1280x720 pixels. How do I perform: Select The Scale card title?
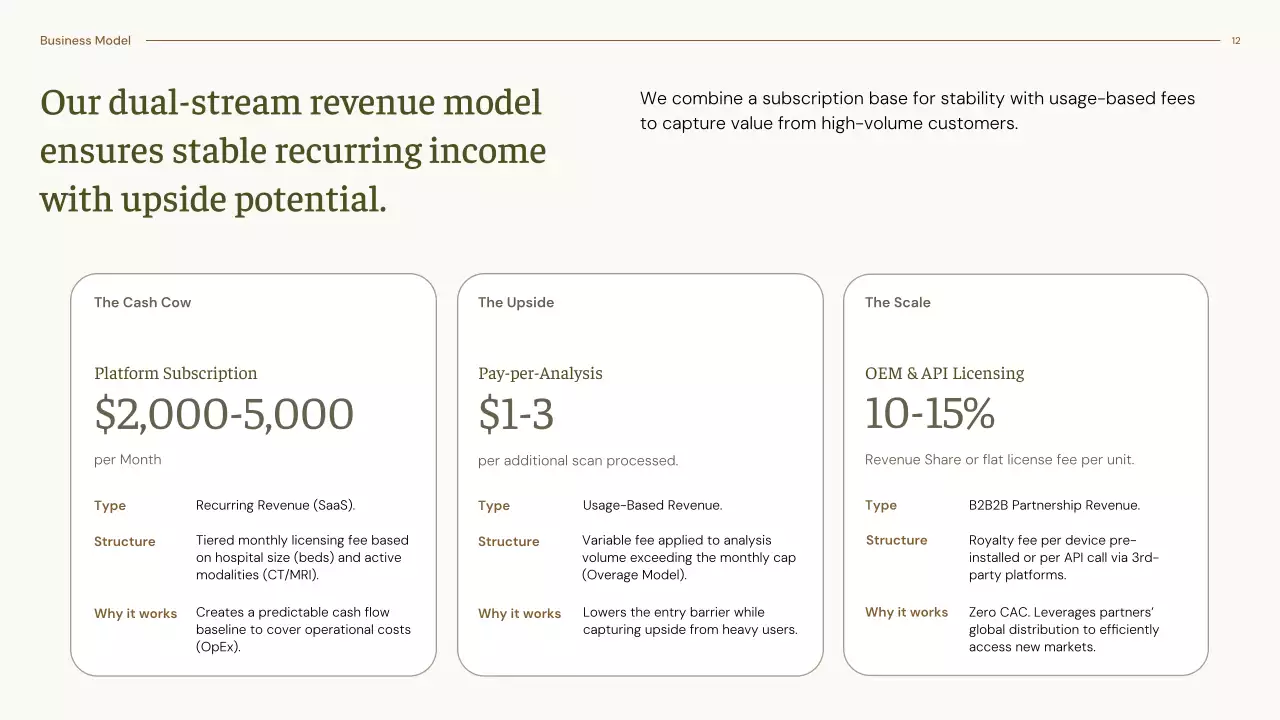click(897, 303)
